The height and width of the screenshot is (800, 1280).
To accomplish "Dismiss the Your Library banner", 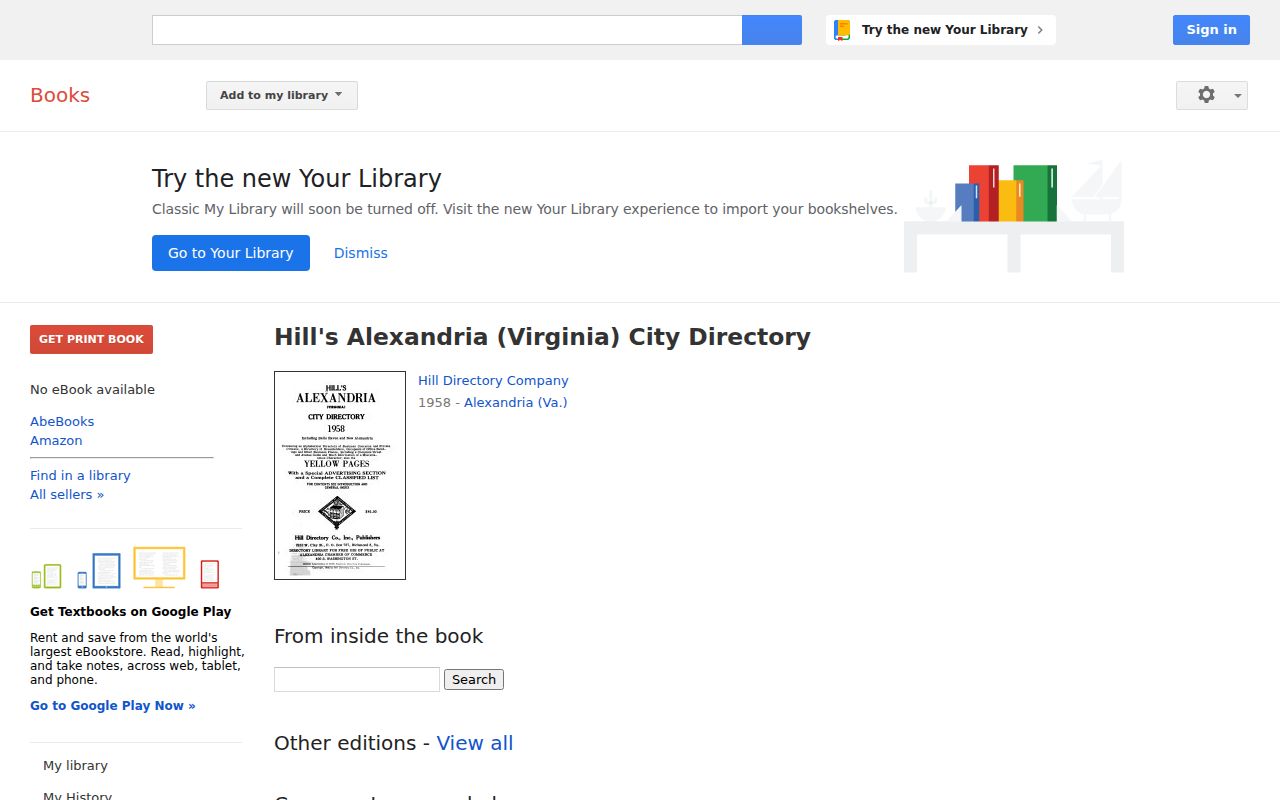I will (361, 253).
